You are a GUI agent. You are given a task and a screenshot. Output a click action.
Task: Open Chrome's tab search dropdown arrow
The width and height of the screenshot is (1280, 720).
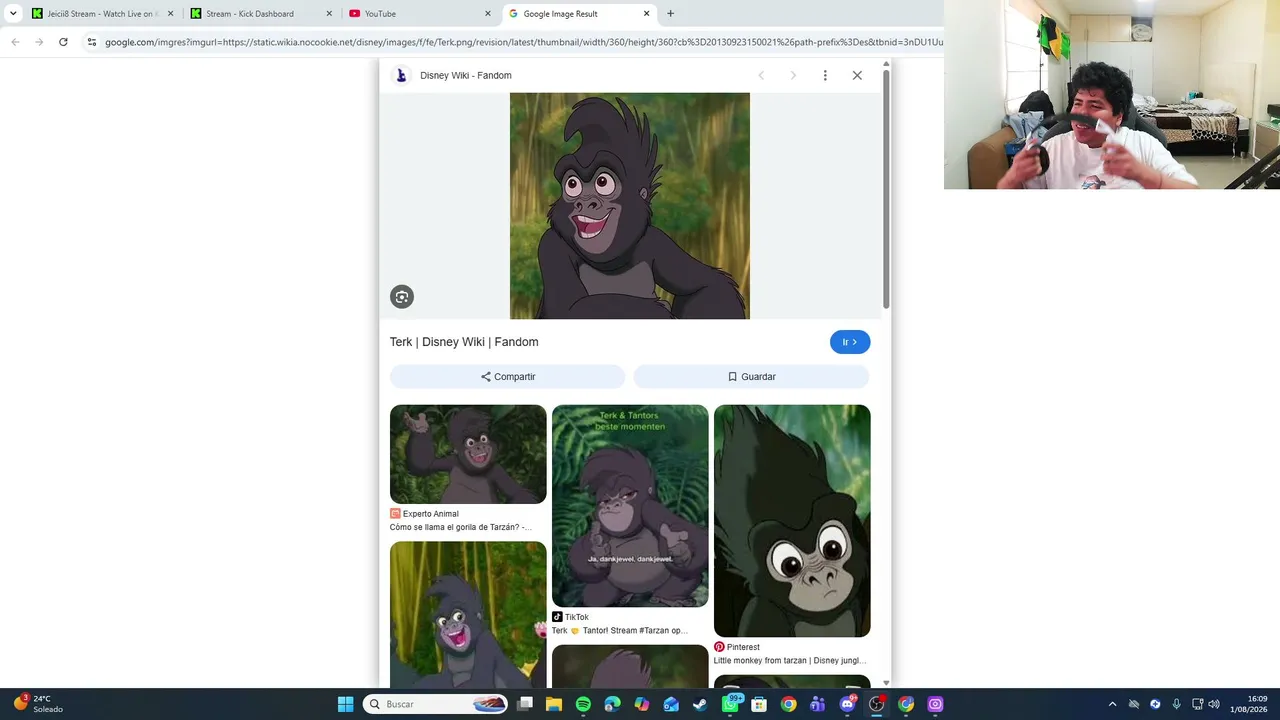click(13, 14)
